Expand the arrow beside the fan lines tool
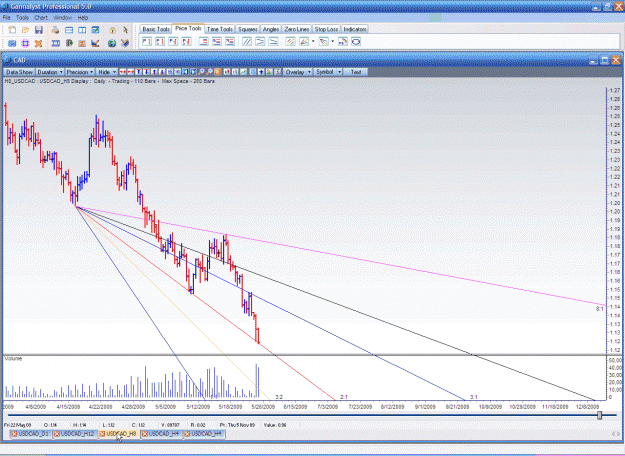Viewport: 625px width, 456px height. [x=313, y=41]
